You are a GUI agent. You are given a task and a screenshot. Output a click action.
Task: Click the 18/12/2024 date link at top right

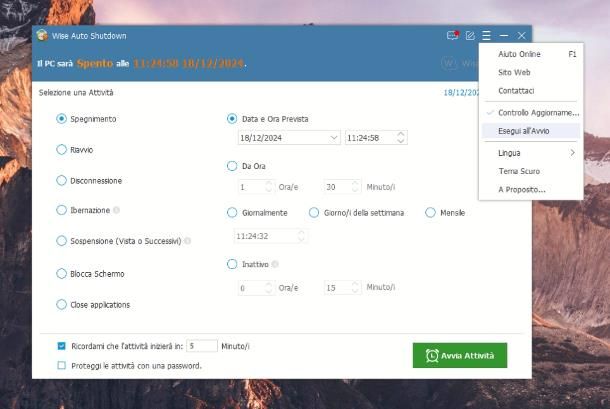[x=461, y=93]
